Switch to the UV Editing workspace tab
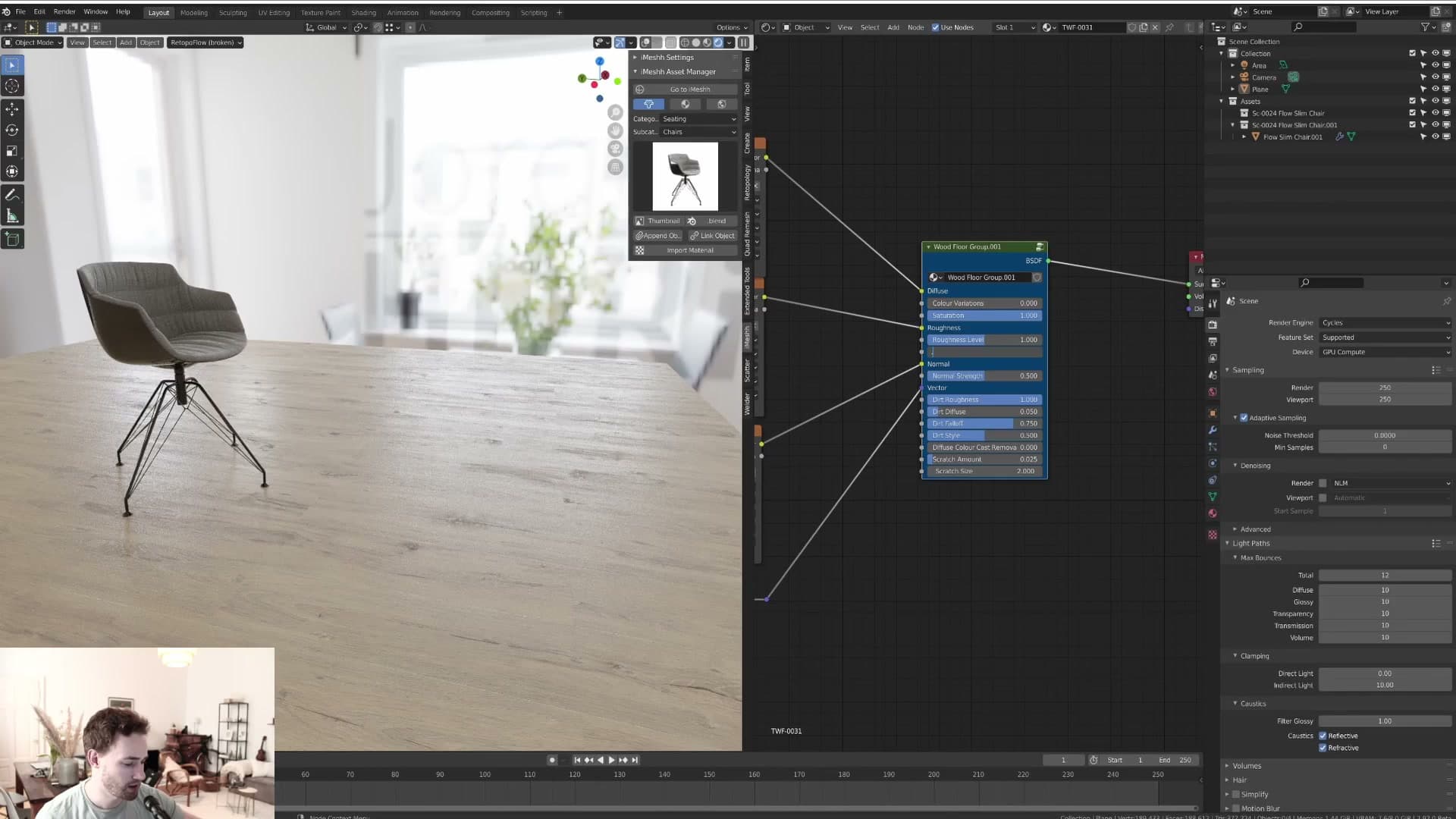1456x819 pixels. click(274, 13)
